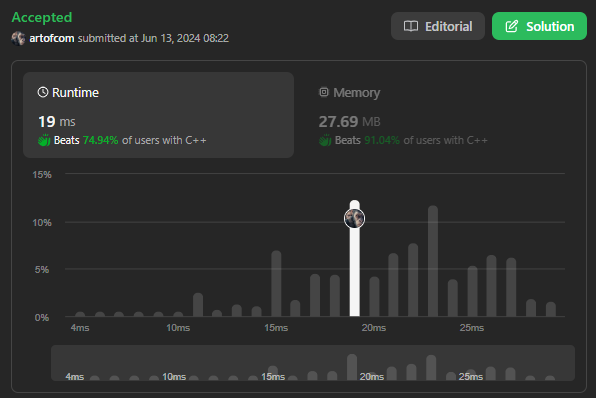This screenshot has width=596, height=398.
Task: Click the Accepted status text
Action: point(42,17)
